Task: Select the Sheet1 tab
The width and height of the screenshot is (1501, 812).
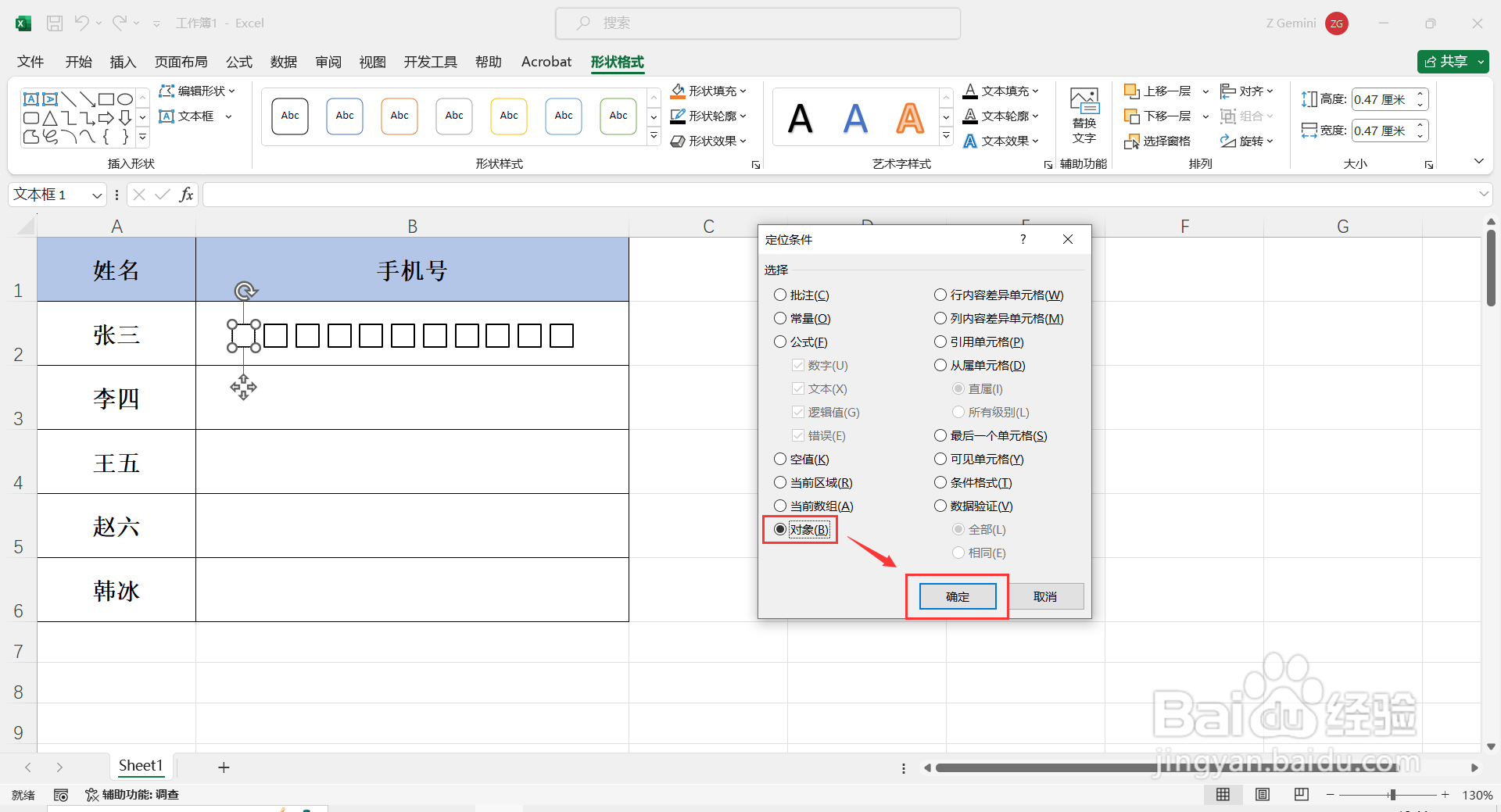Action: click(x=141, y=767)
